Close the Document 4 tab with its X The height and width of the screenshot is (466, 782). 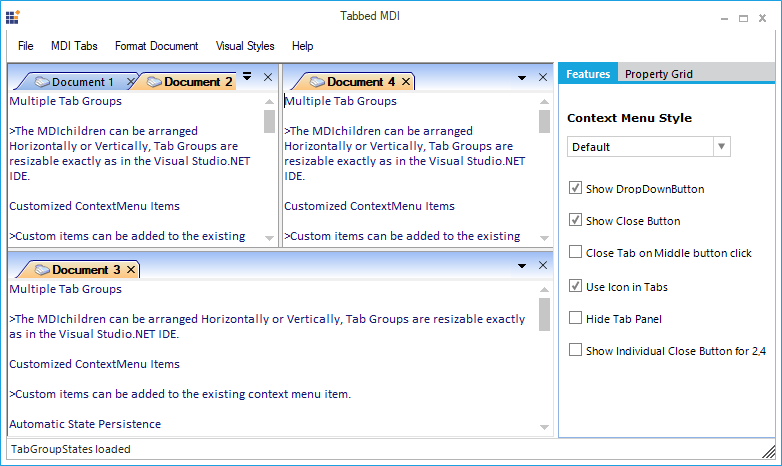[406, 81]
